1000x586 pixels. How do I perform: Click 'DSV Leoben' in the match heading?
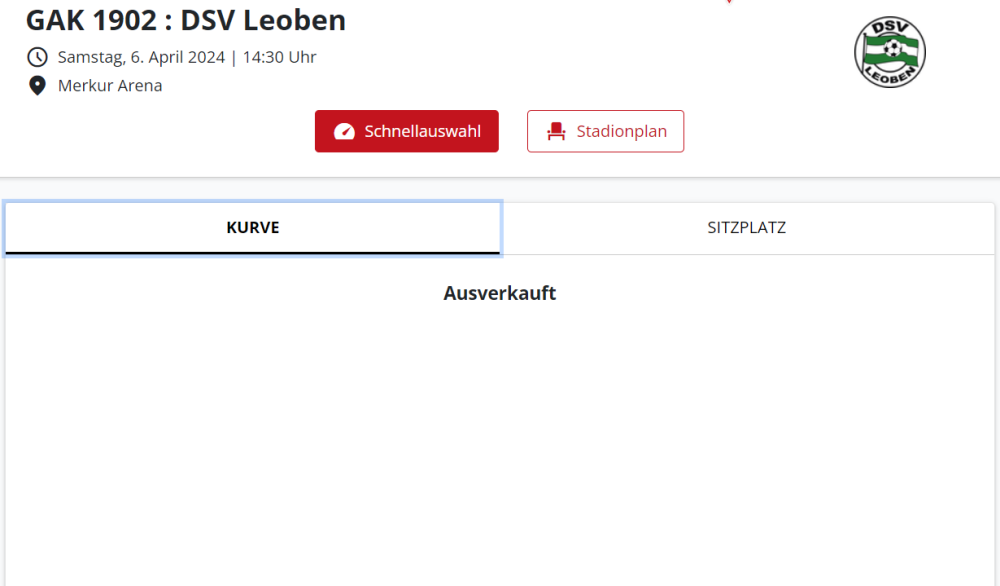pos(263,20)
